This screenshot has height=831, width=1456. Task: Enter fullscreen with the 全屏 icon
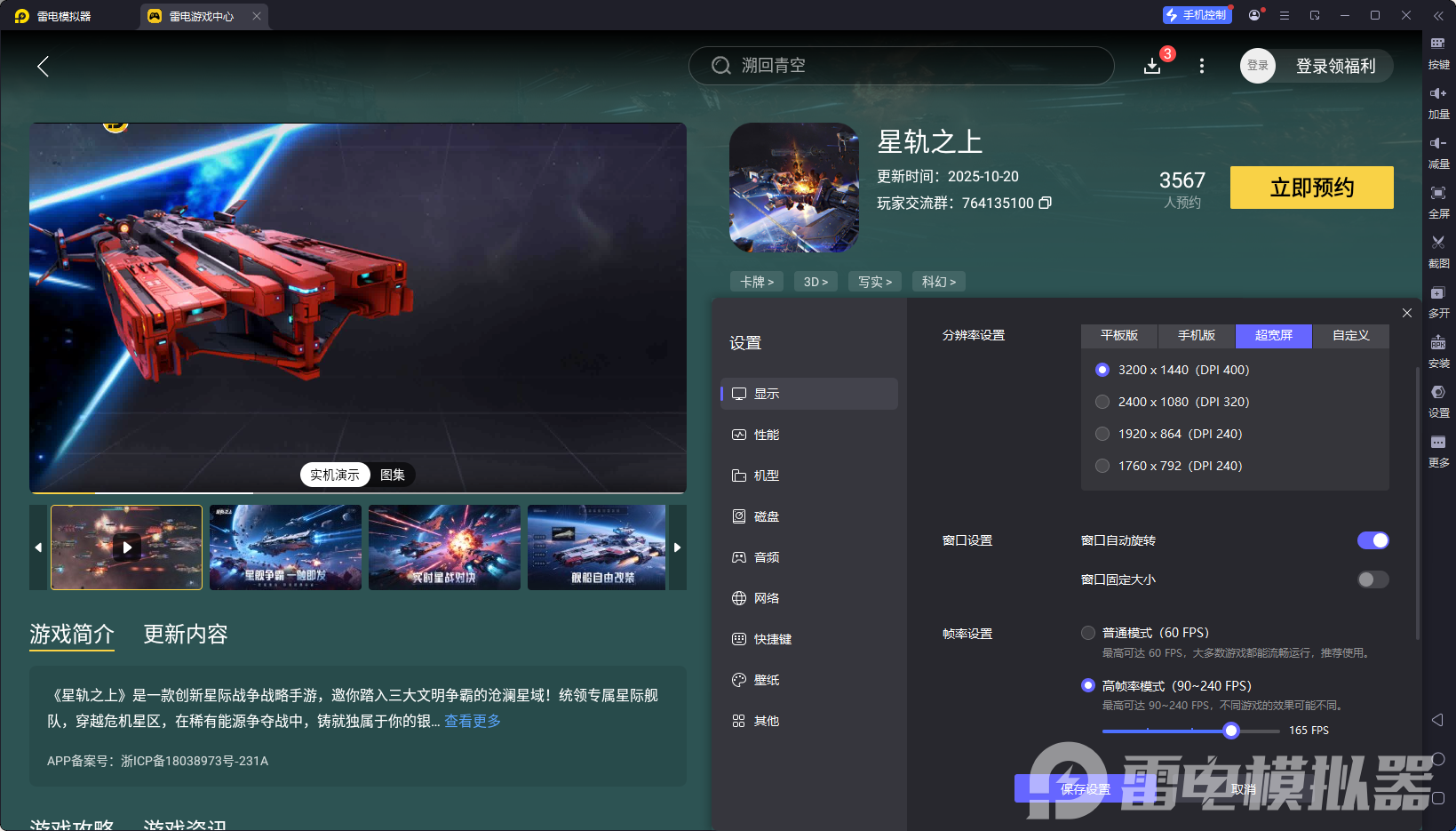[1438, 202]
